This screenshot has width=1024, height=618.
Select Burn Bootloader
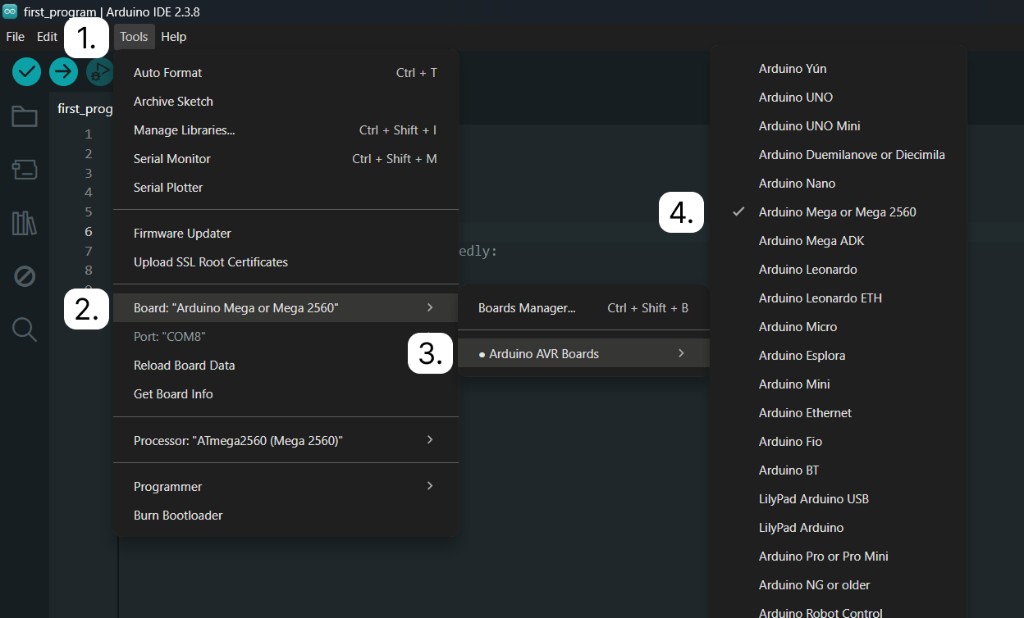[x=285, y=515]
